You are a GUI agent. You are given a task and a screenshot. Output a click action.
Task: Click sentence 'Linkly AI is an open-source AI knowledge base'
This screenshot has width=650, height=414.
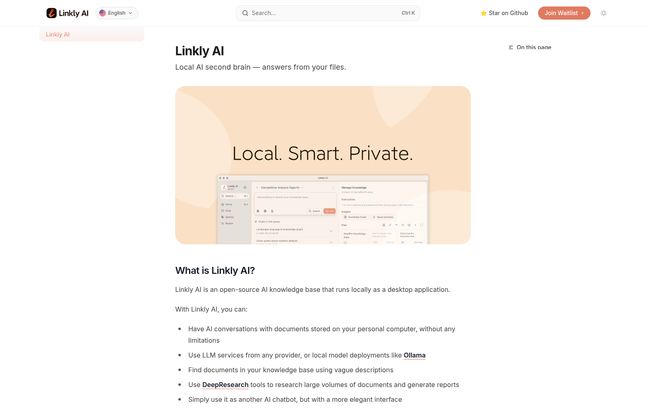point(312,290)
